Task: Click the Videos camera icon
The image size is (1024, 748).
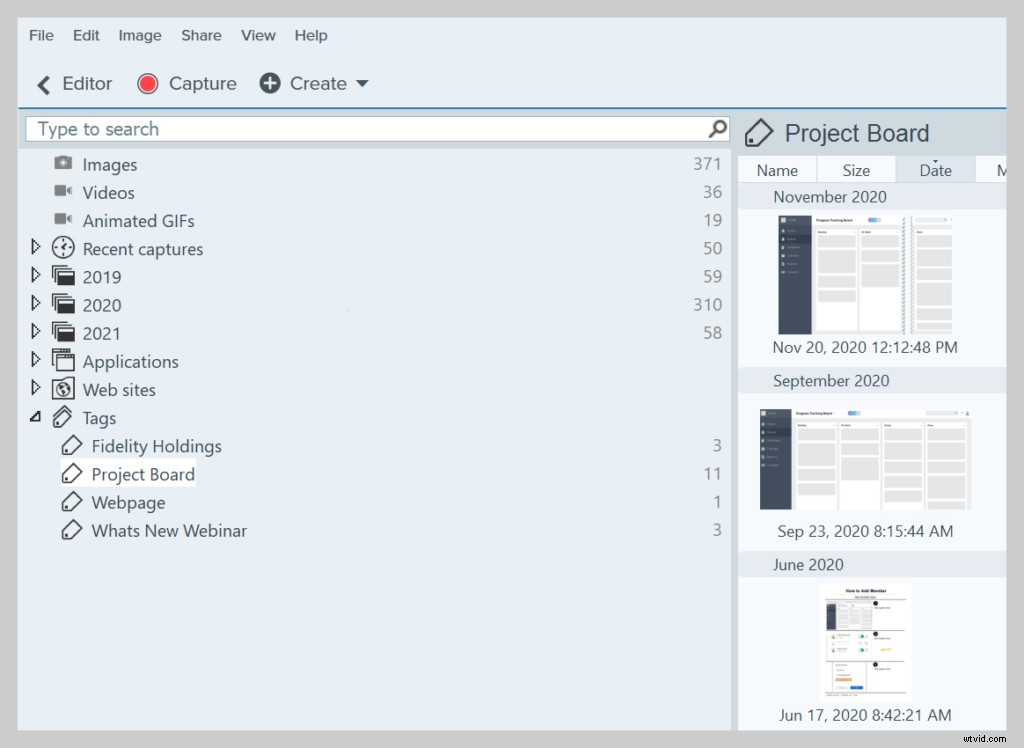Action: [x=62, y=192]
